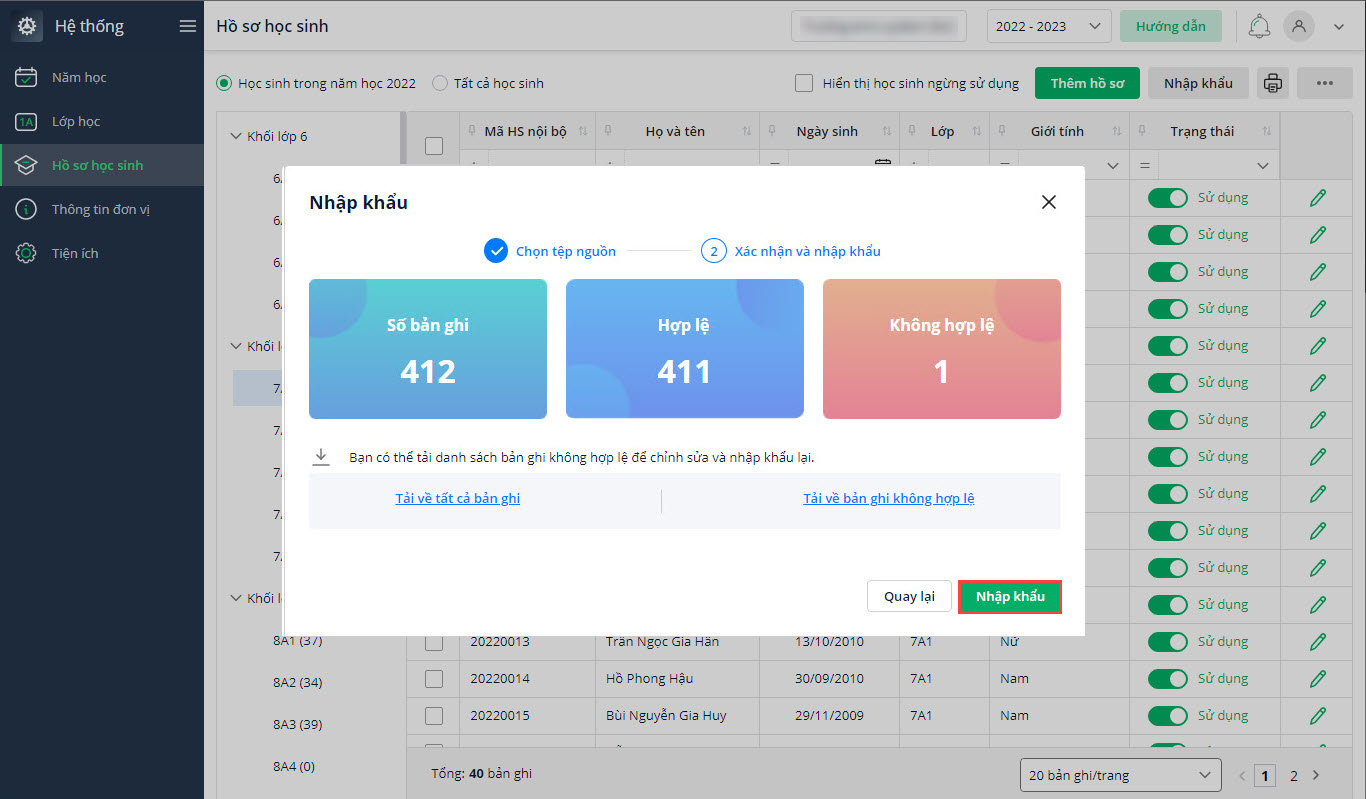Viewport: 1366px width, 799px height.
Task: Open the 20 bản ghi/trang page size dropdown
Action: tap(1120, 775)
